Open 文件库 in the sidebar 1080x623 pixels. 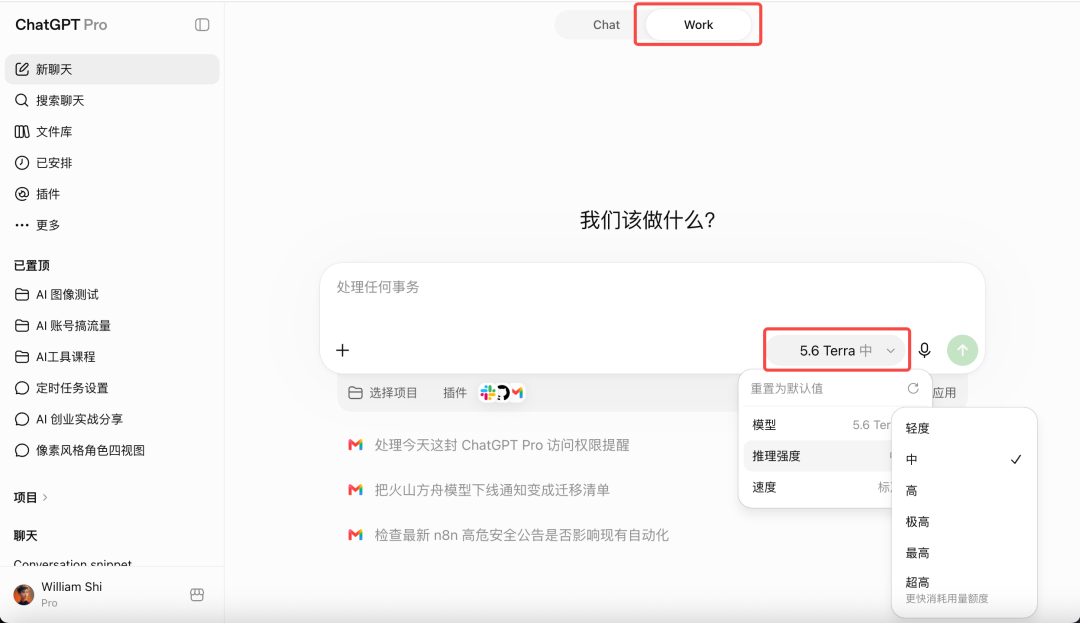tap(112, 131)
